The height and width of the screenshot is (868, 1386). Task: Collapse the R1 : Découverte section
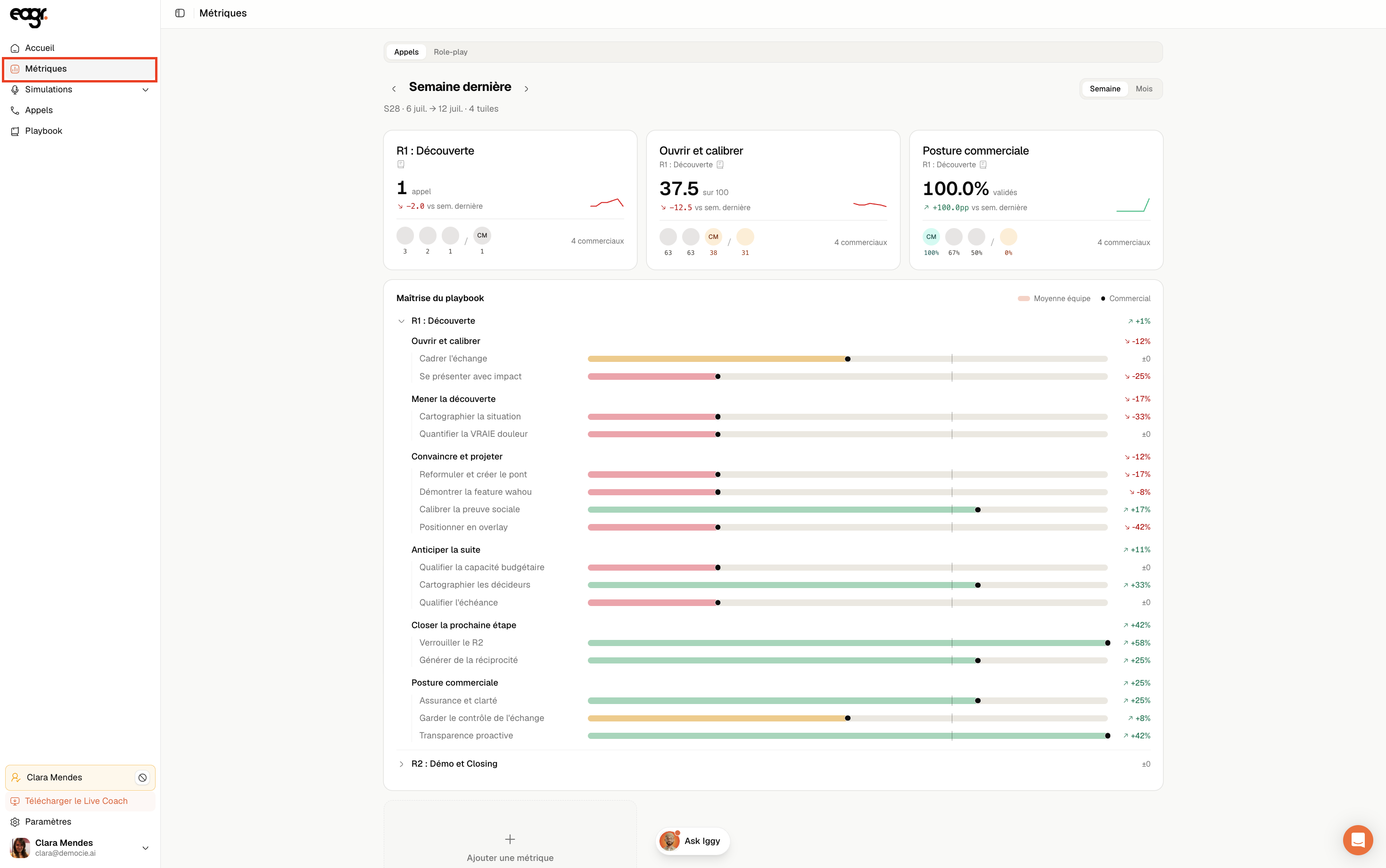coord(401,321)
